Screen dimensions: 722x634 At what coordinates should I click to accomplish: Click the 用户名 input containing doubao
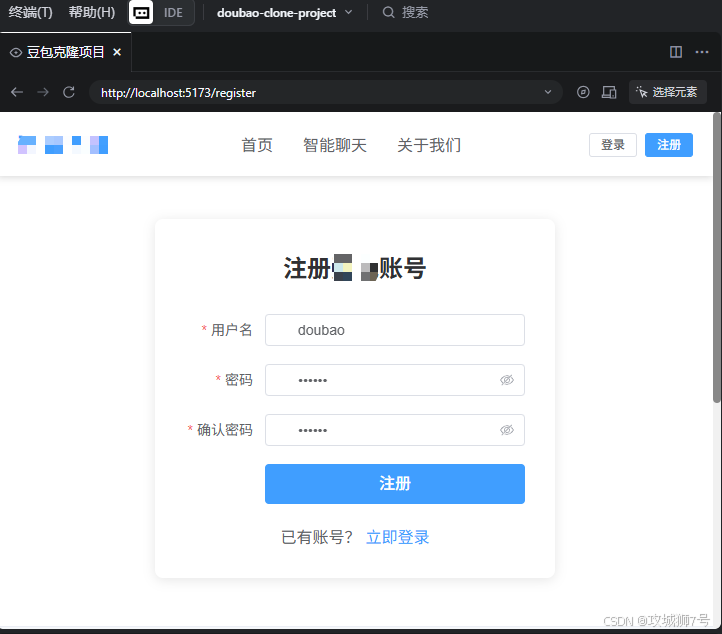pos(395,330)
